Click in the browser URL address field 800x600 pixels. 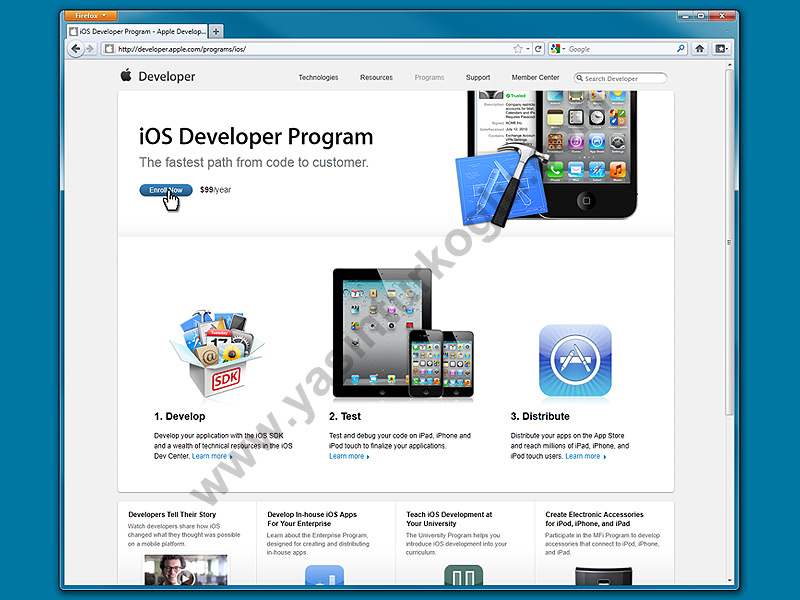(x=311, y=49)
